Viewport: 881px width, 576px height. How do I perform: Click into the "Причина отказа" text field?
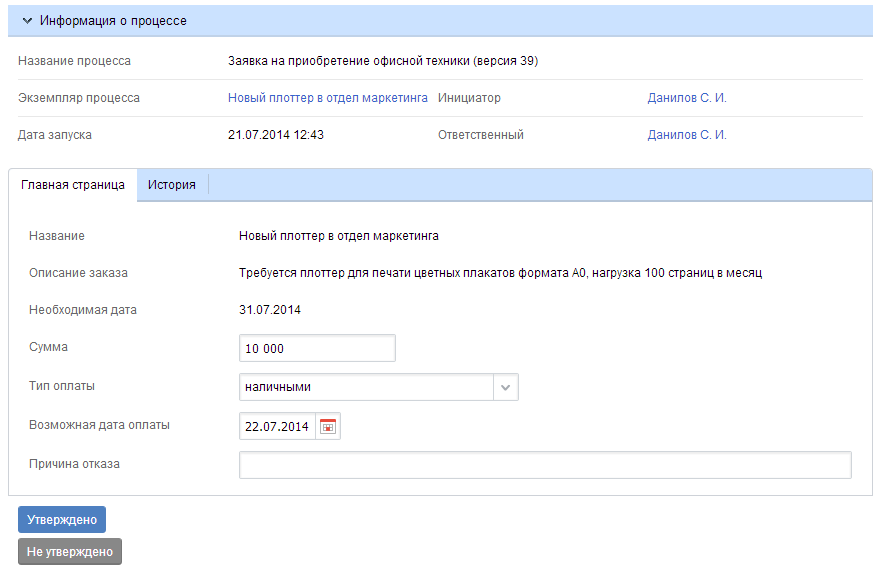point(545,465)
